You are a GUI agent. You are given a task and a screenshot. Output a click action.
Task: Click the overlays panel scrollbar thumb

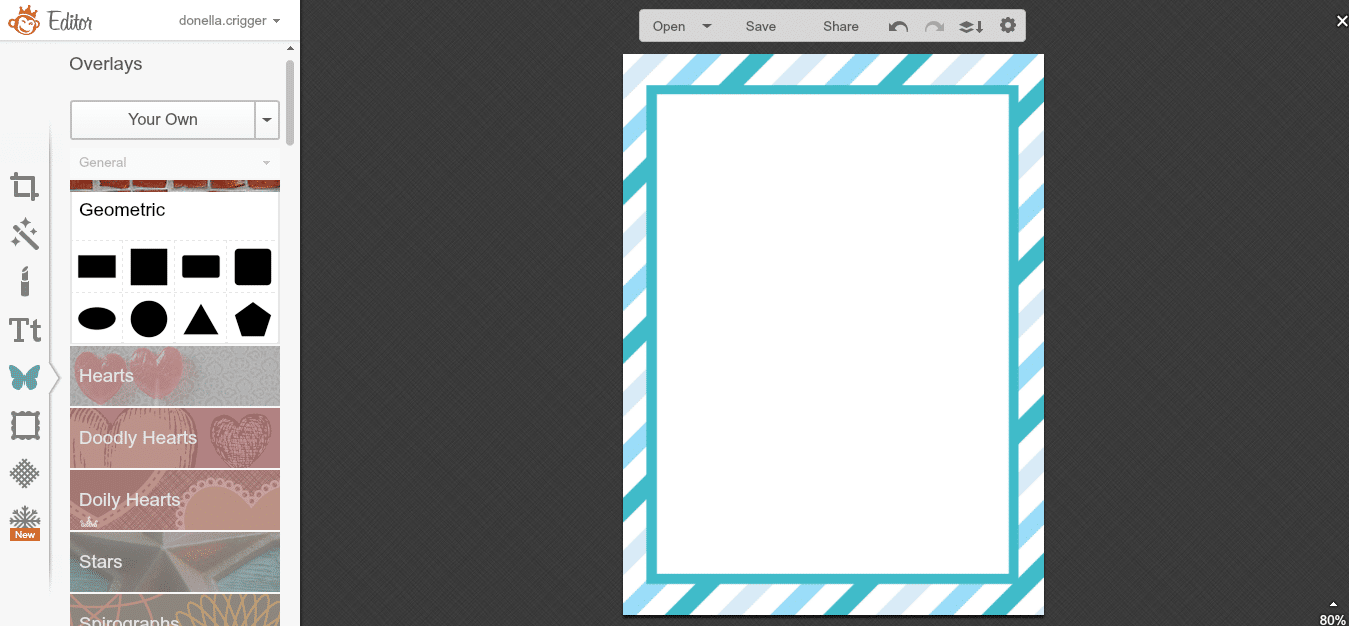click(290, 102)
